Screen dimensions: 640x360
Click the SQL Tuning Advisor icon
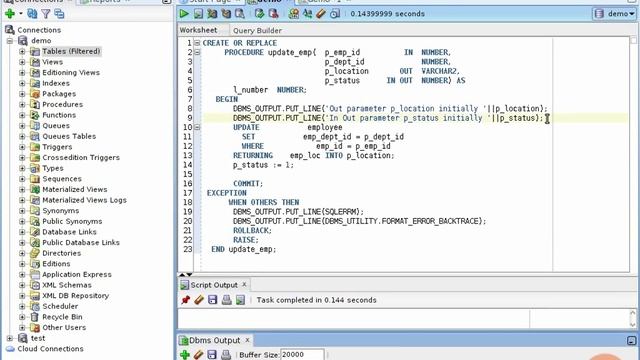coord(240,14)
